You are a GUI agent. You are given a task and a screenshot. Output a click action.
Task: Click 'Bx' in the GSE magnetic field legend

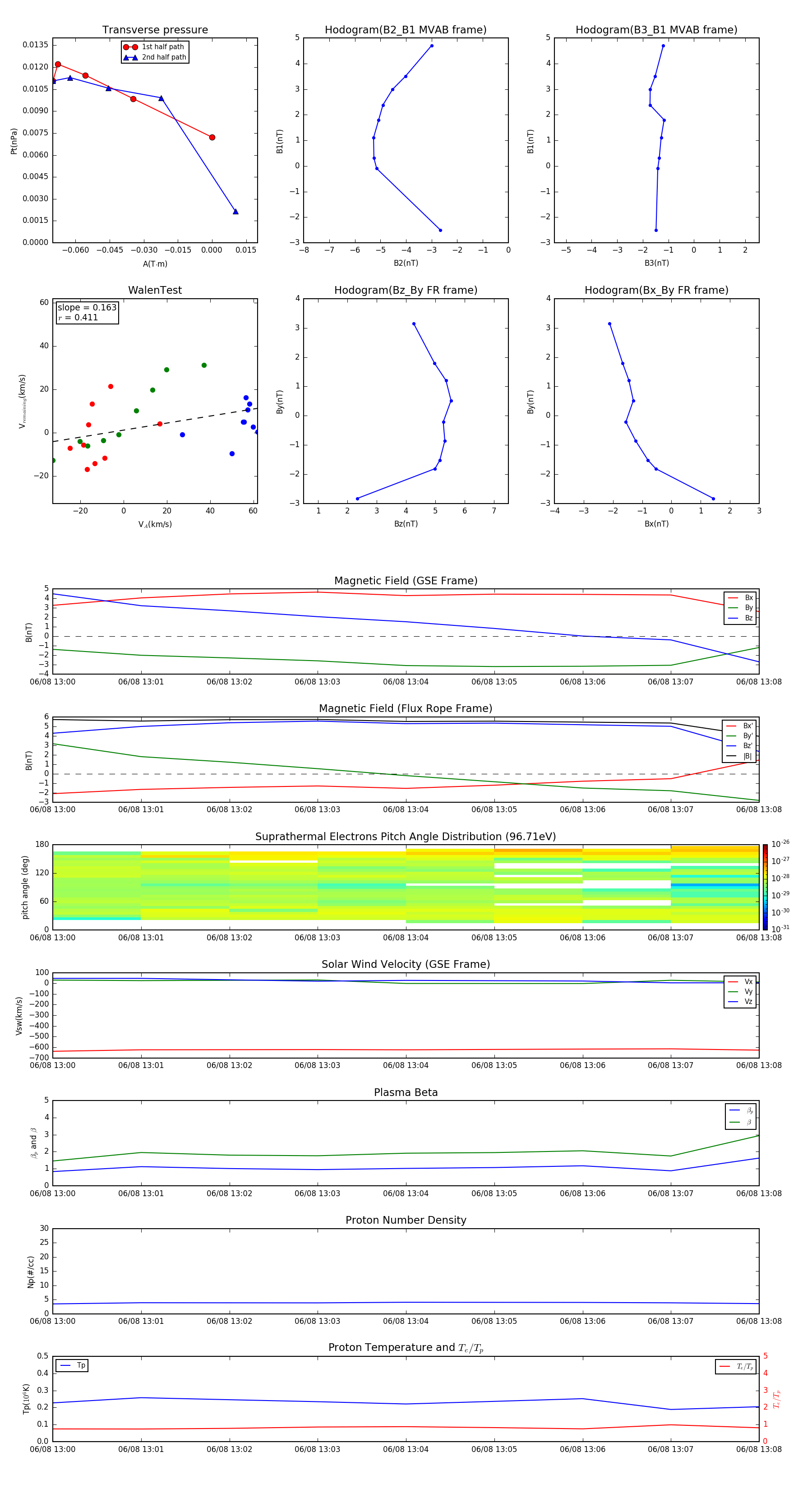(740, 598)
